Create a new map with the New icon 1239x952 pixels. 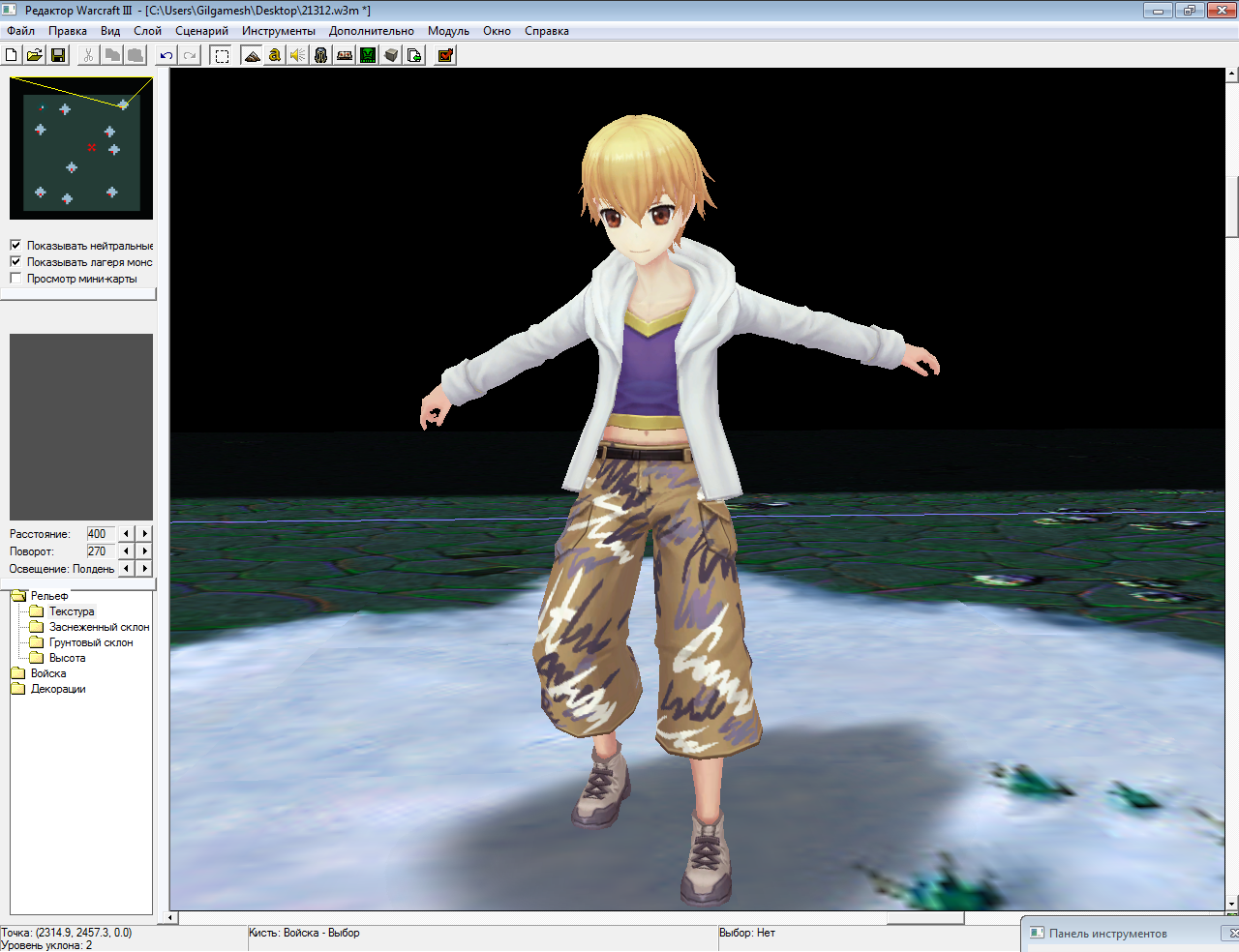pos(12,55)
